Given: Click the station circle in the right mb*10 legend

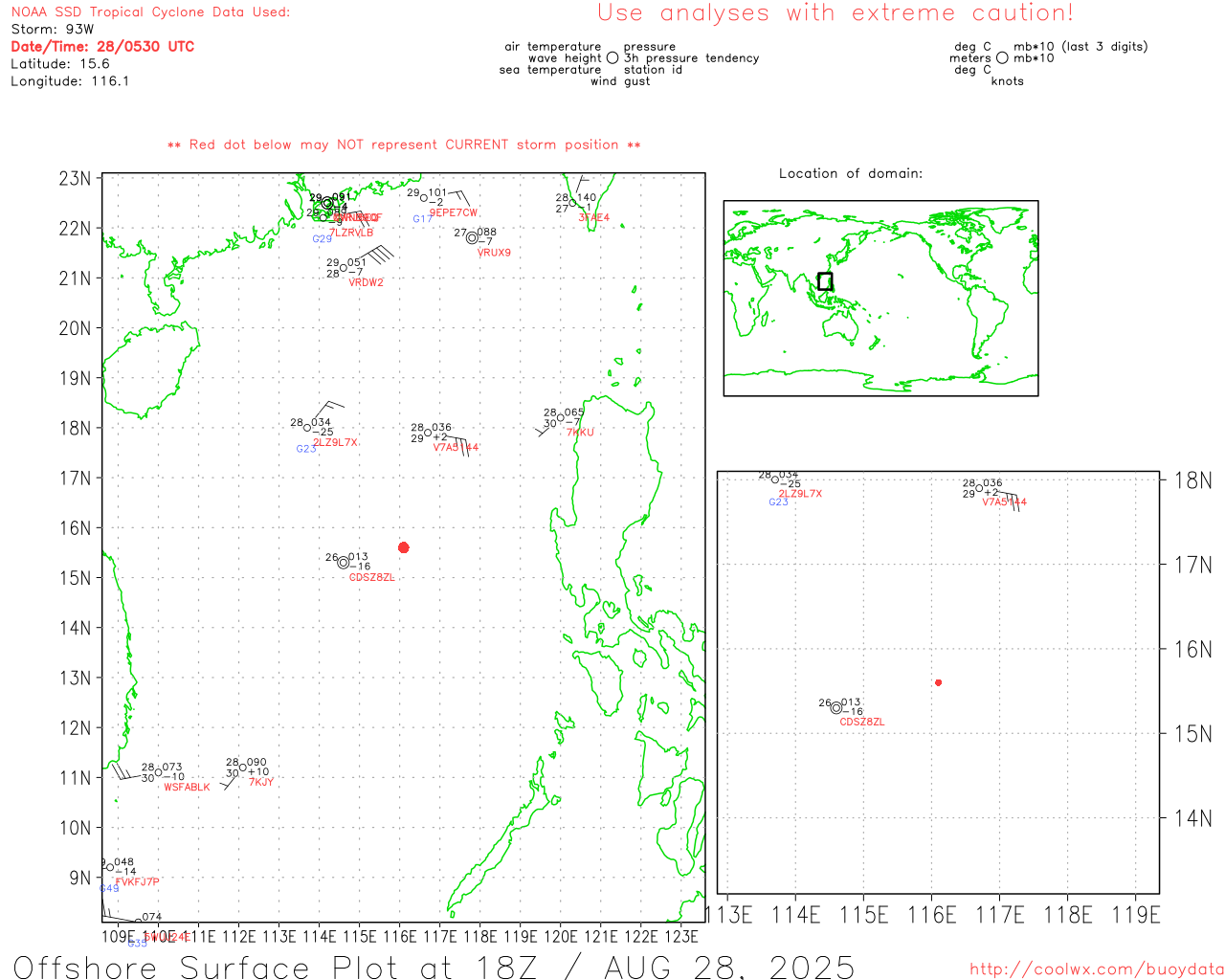Looking at the screenshot, I should [x=1002, y=58].
